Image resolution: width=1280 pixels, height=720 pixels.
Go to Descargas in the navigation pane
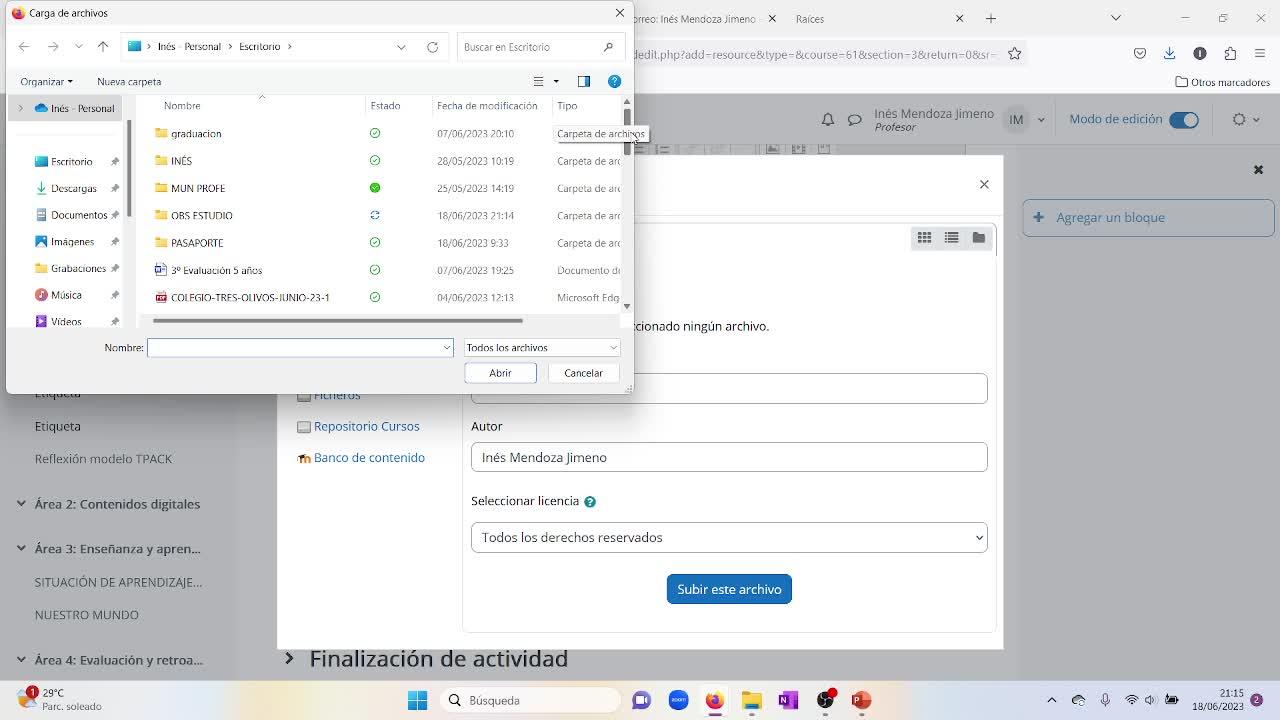pos(73,188)
